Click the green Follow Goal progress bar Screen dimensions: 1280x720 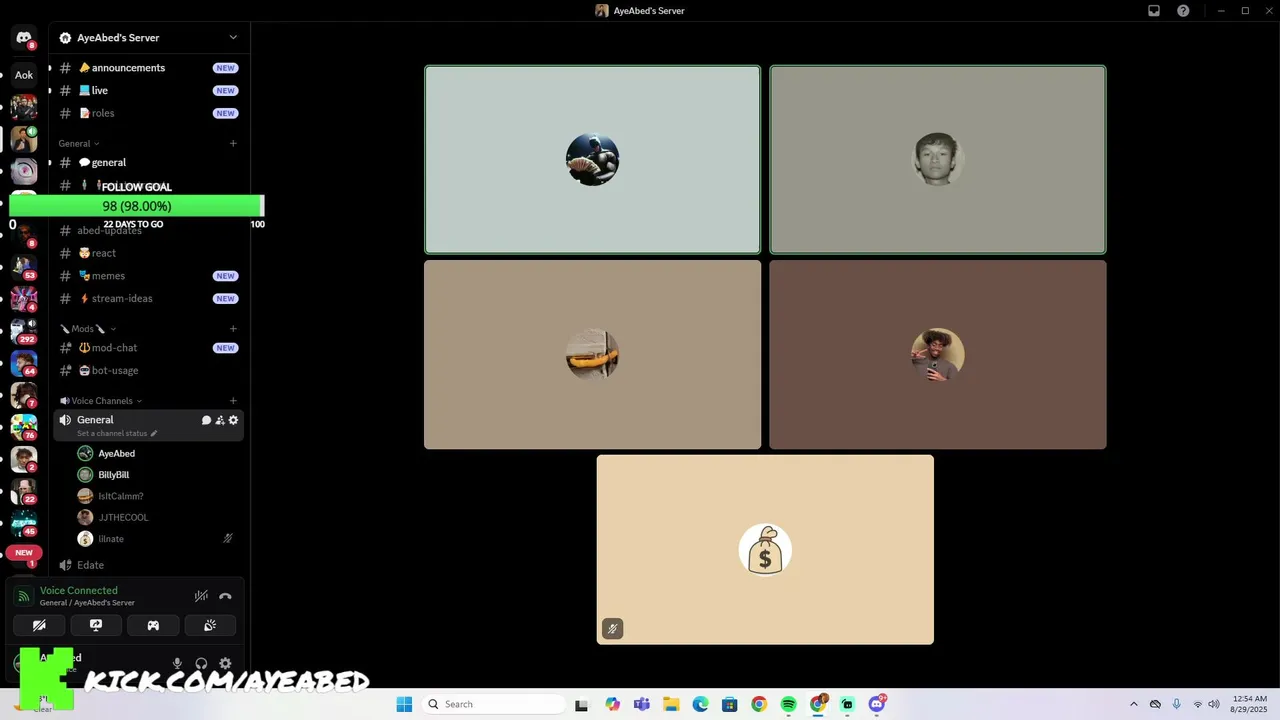coord(136,206)
